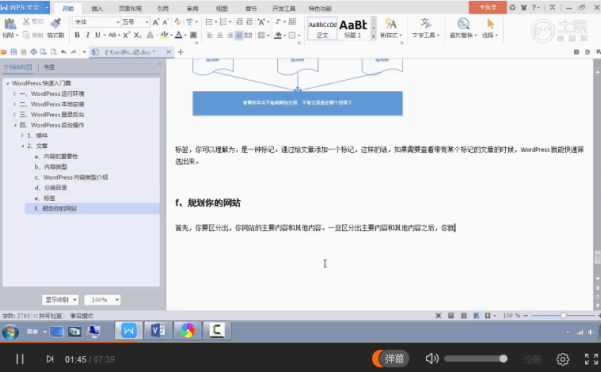Click the character shading icon

(x=194, y=35)
